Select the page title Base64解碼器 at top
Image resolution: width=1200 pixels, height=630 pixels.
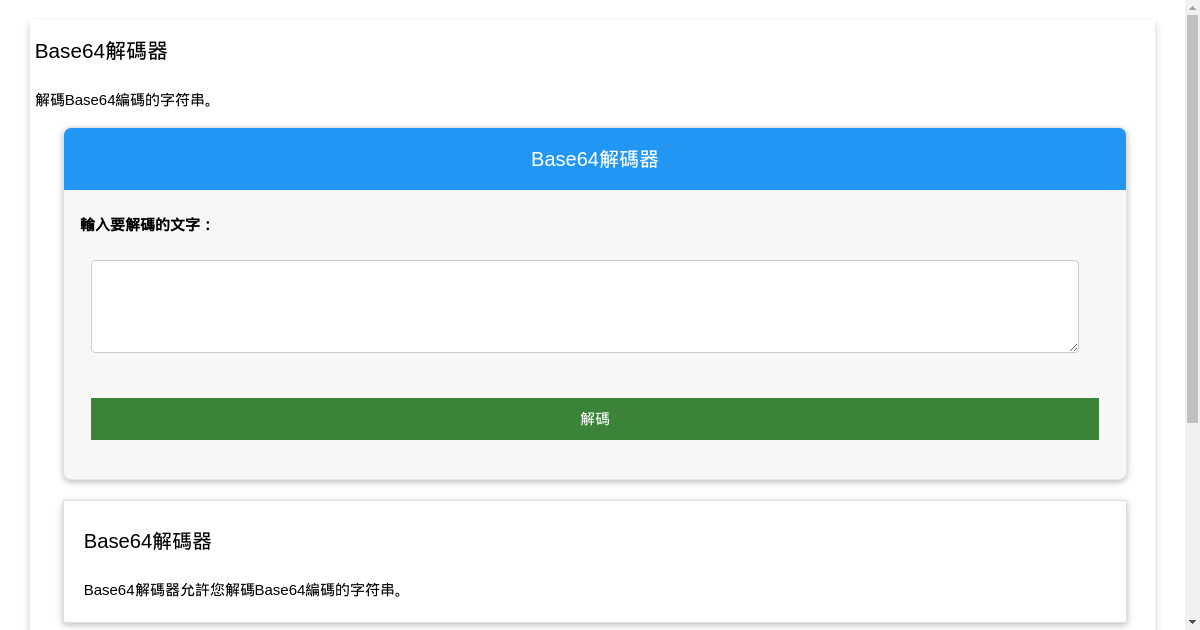[101, 51]
